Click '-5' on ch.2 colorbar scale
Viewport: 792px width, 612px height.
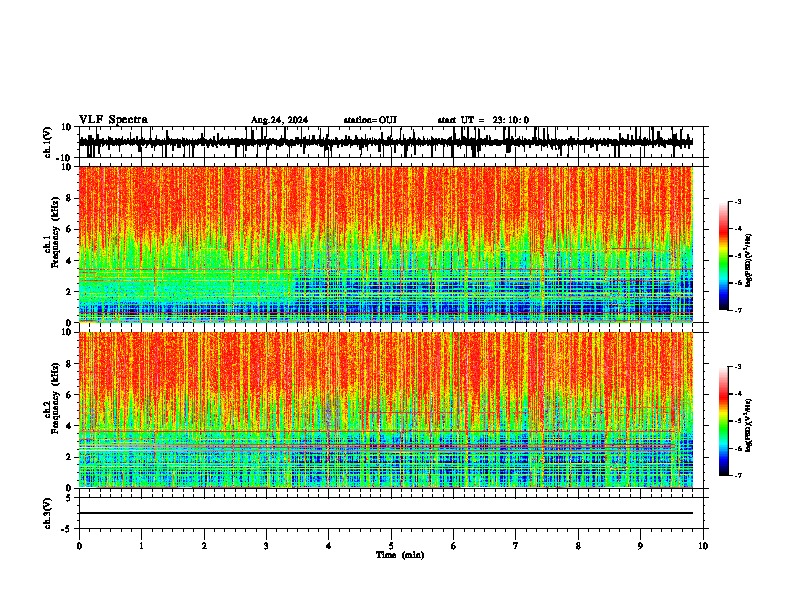click(x=738, y=421)
